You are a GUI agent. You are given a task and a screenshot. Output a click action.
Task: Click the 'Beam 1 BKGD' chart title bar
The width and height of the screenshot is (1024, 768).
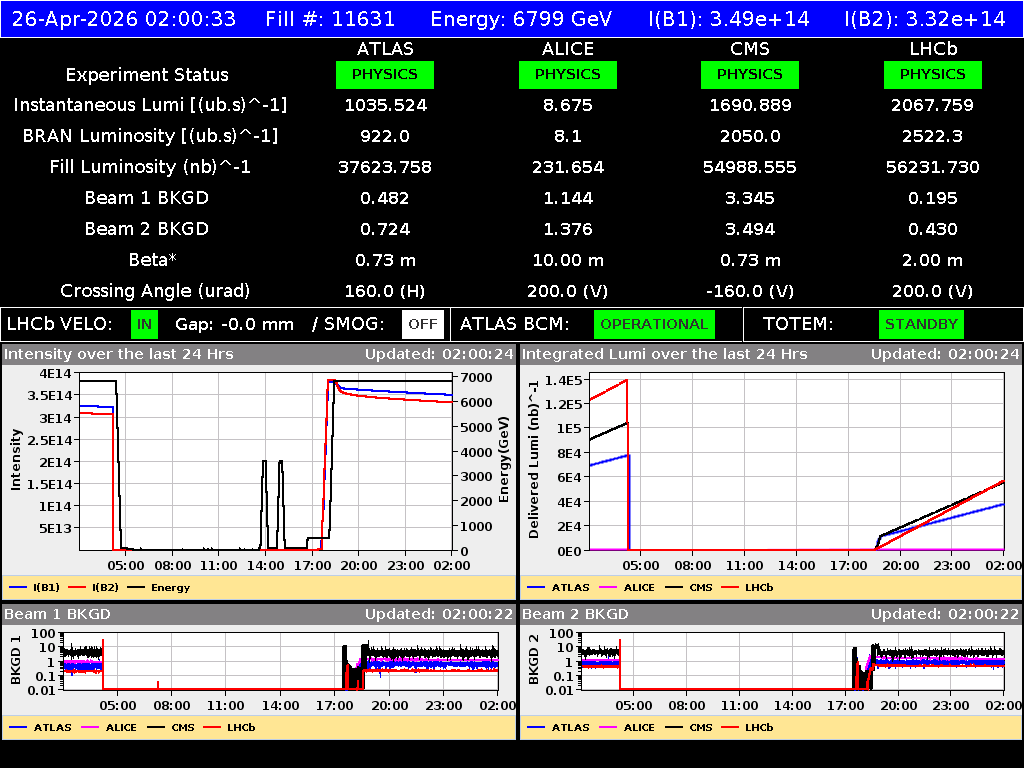coord(259,614)
